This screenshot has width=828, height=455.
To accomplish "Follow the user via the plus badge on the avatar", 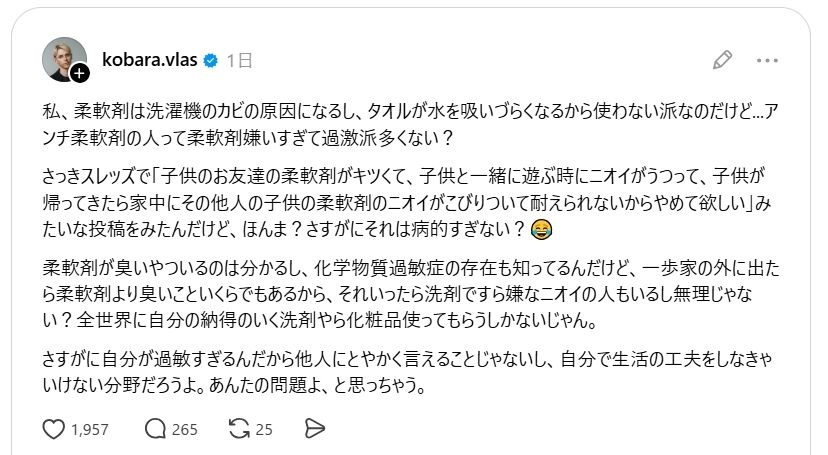I will click(80, 73).
